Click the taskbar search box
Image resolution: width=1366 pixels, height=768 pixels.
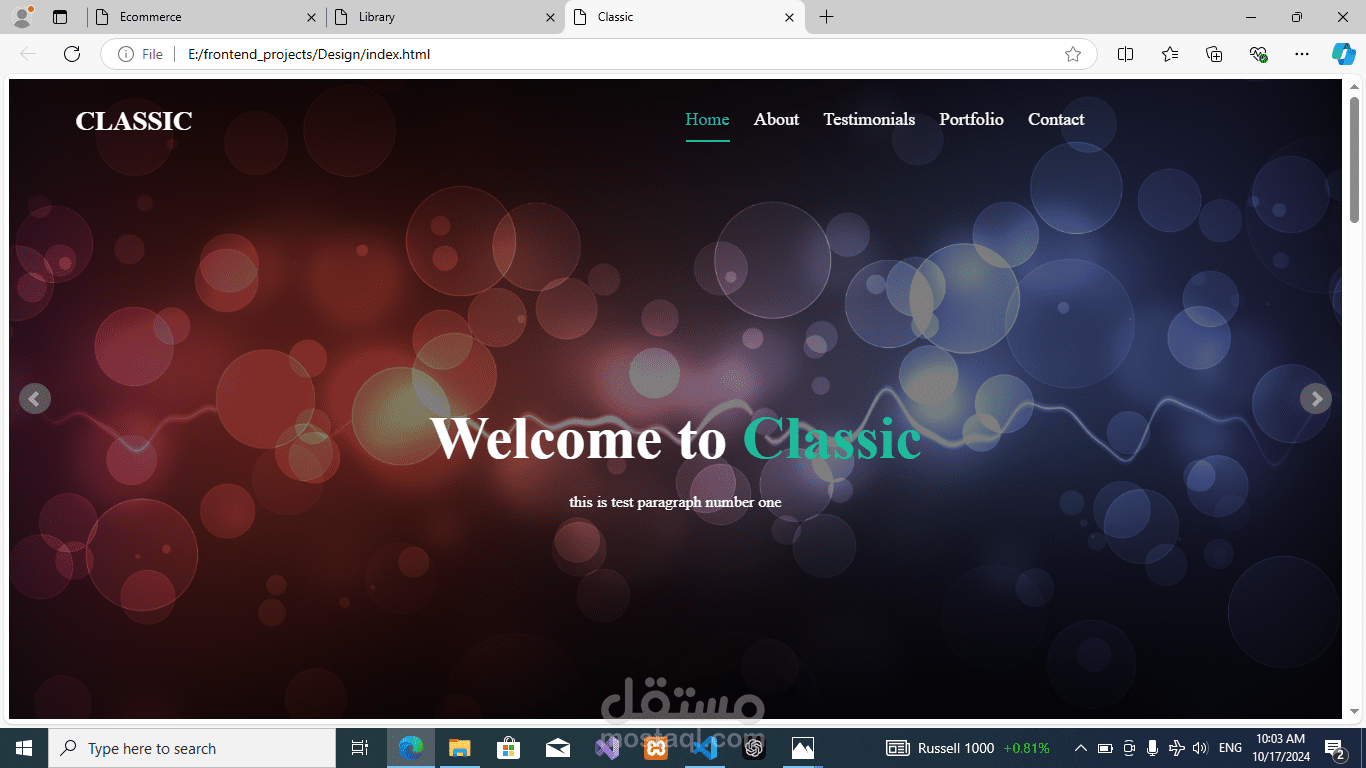point(192,748)
